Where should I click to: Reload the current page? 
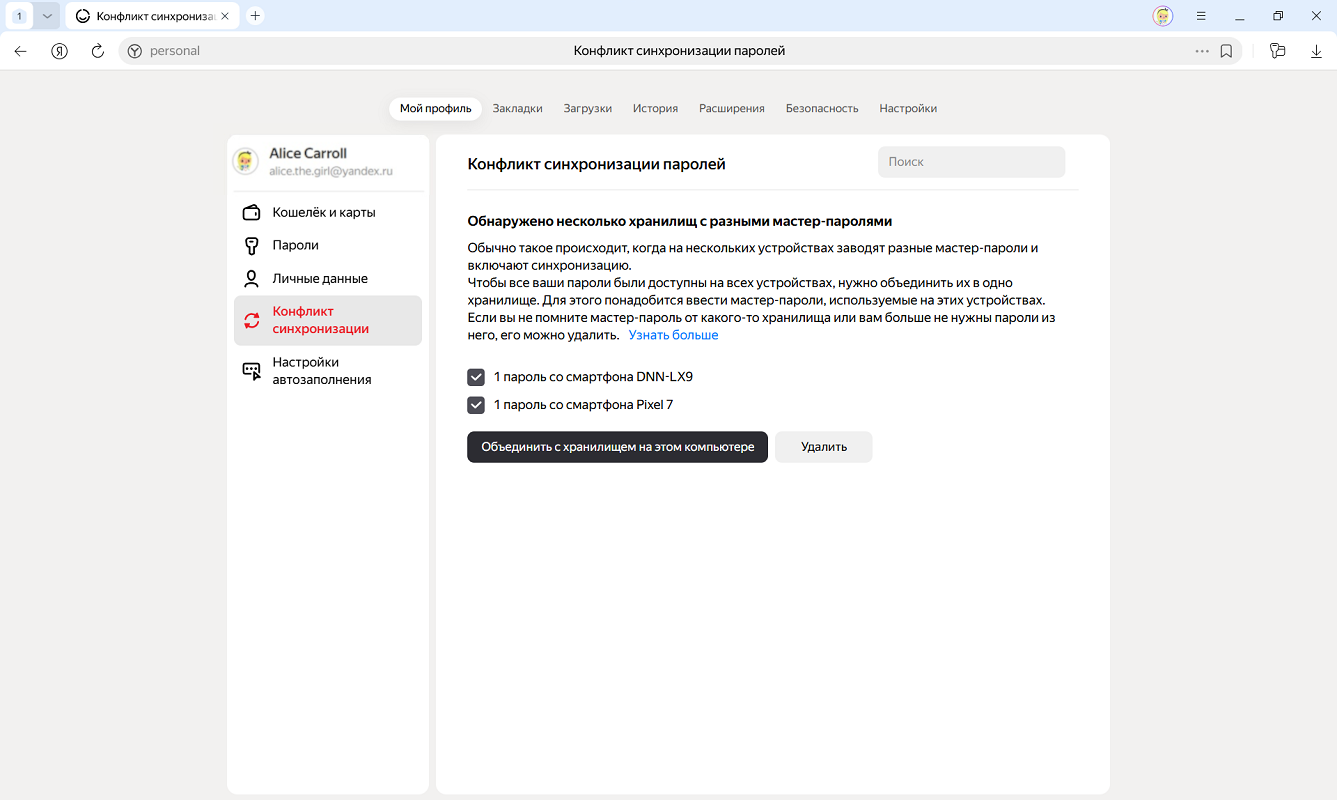pyautogui.click(x=97, y=51)
